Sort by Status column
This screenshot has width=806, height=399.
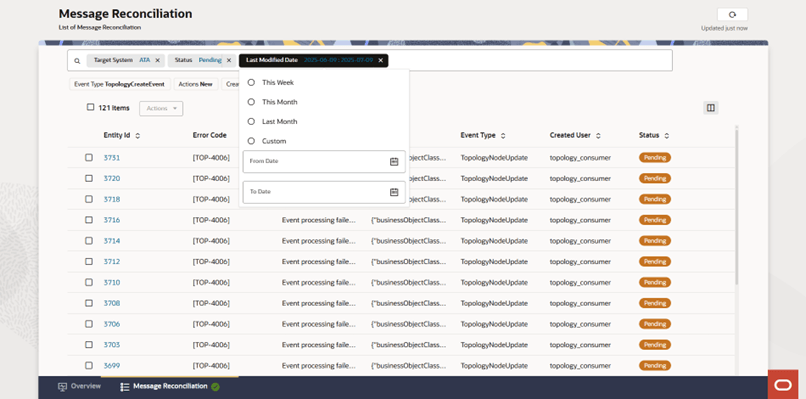667,136
